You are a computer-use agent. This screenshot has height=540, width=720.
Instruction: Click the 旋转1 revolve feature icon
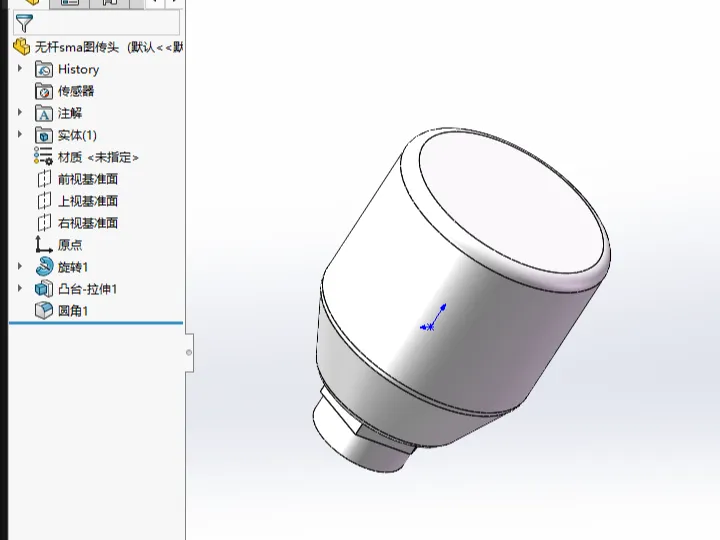coord(44,266)
